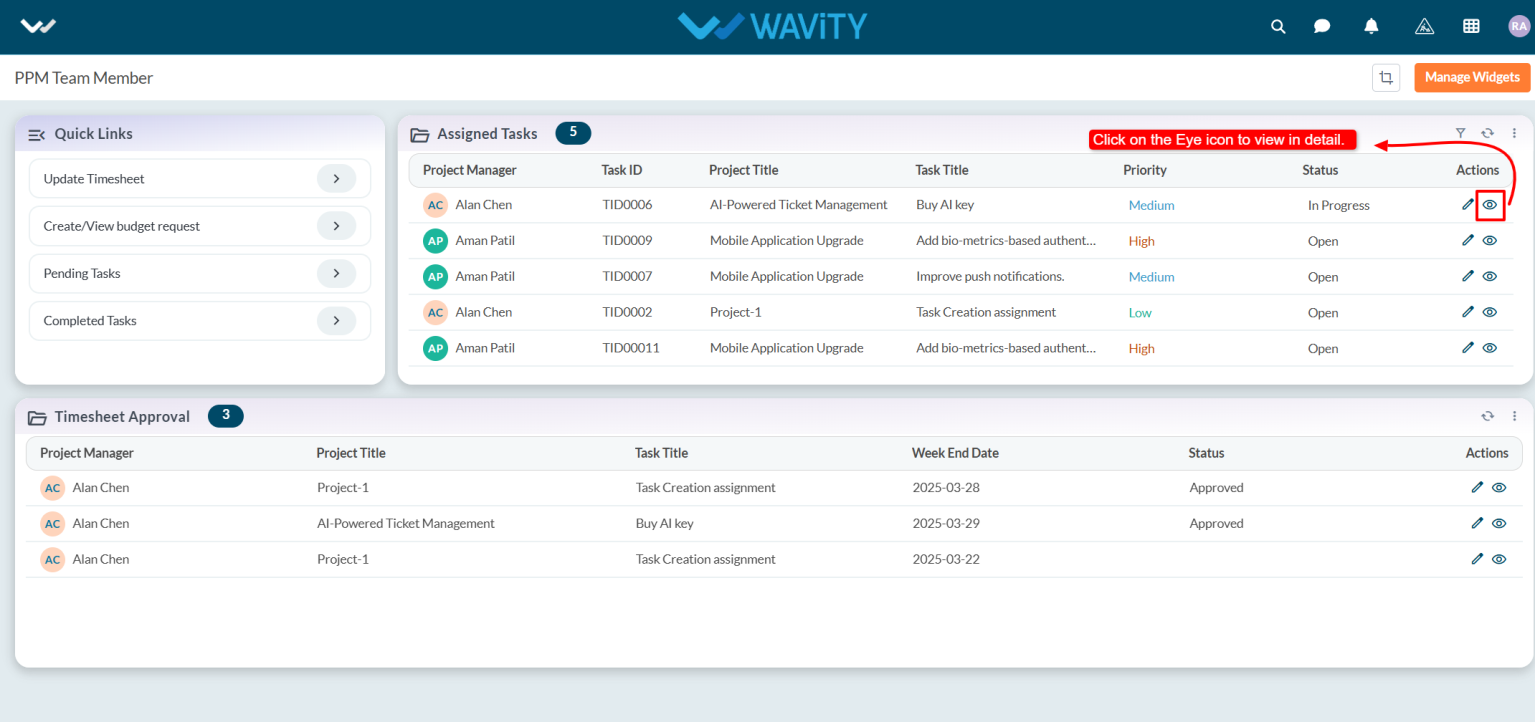View task TID0009 via eye icon
The image size is (1535, 722).
[x=1490, y=240]
